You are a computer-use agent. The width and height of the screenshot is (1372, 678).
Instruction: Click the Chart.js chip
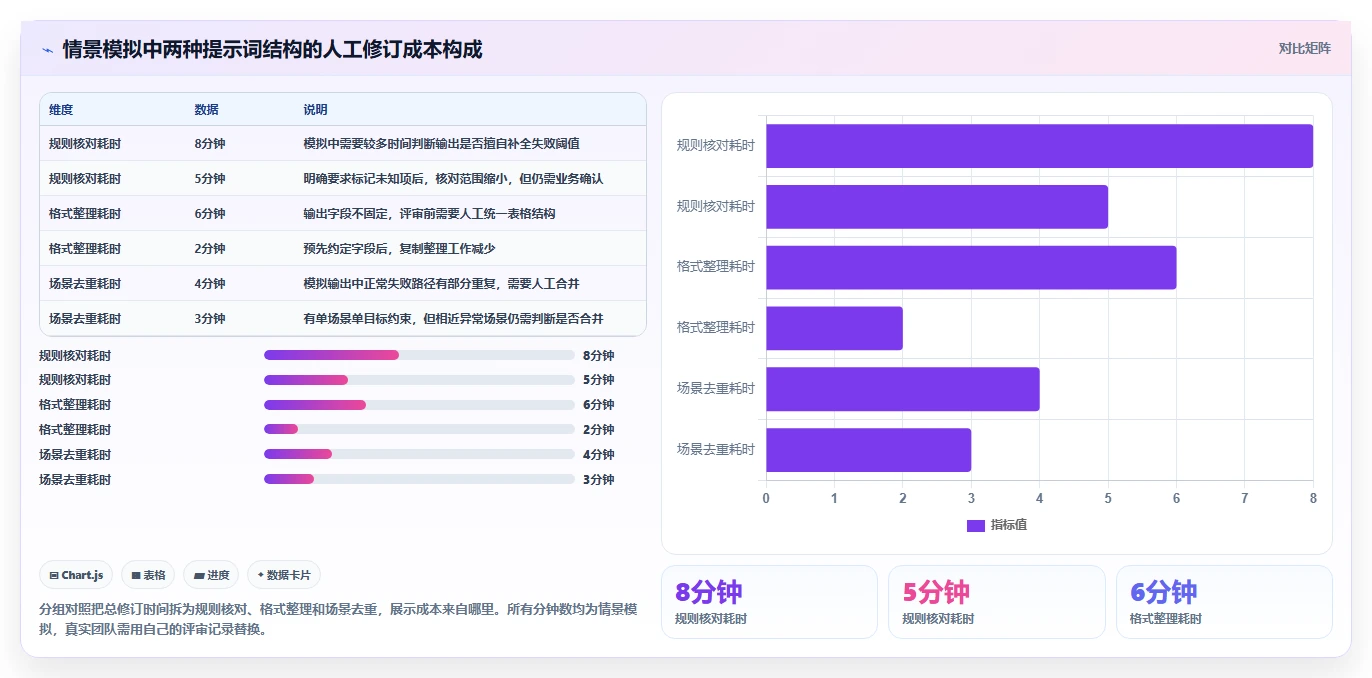pyautogui.click(x=76, y=575)
